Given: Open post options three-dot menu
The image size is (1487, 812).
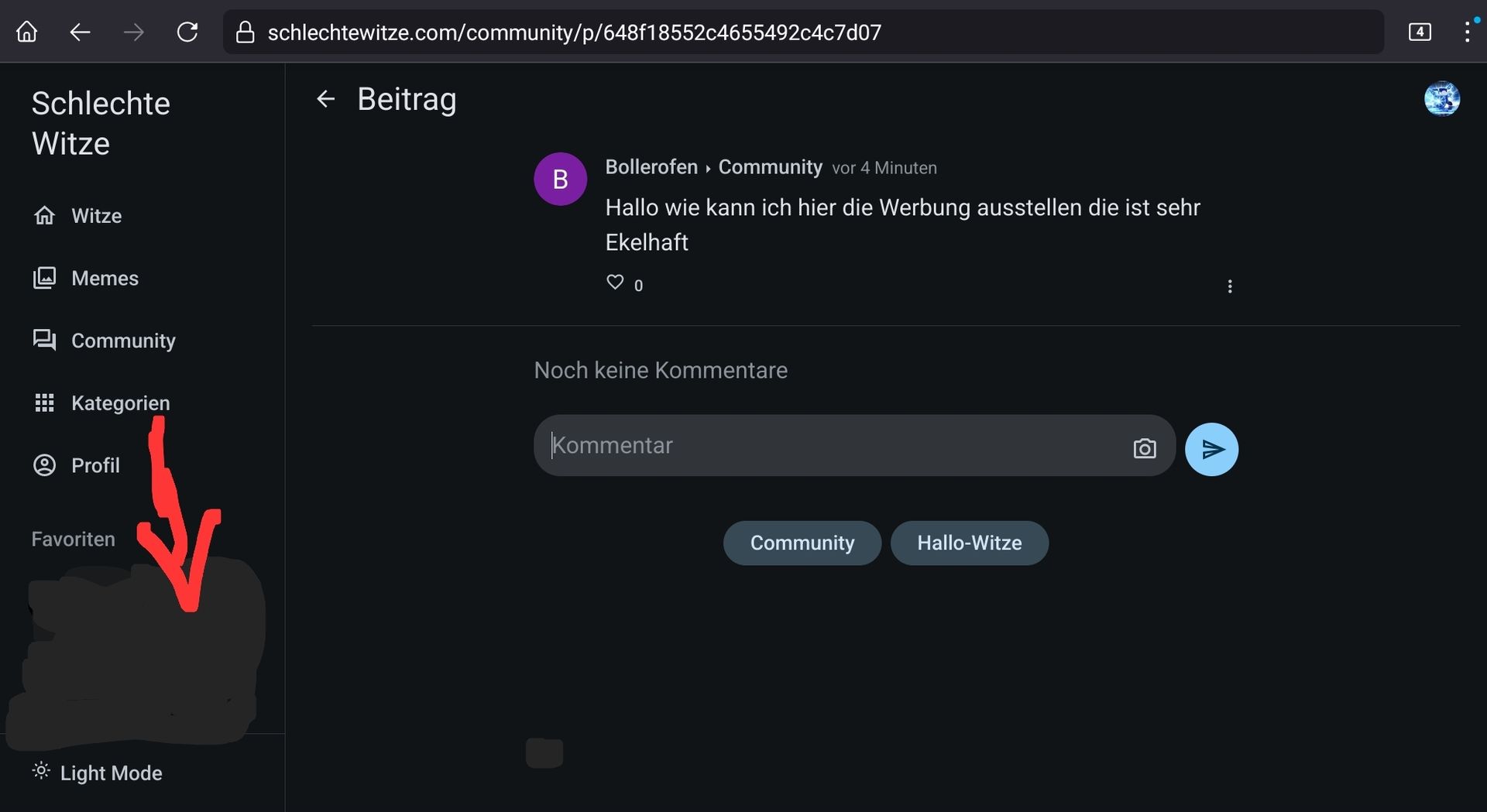Looking at the screenshot, I should point(1229,286).
